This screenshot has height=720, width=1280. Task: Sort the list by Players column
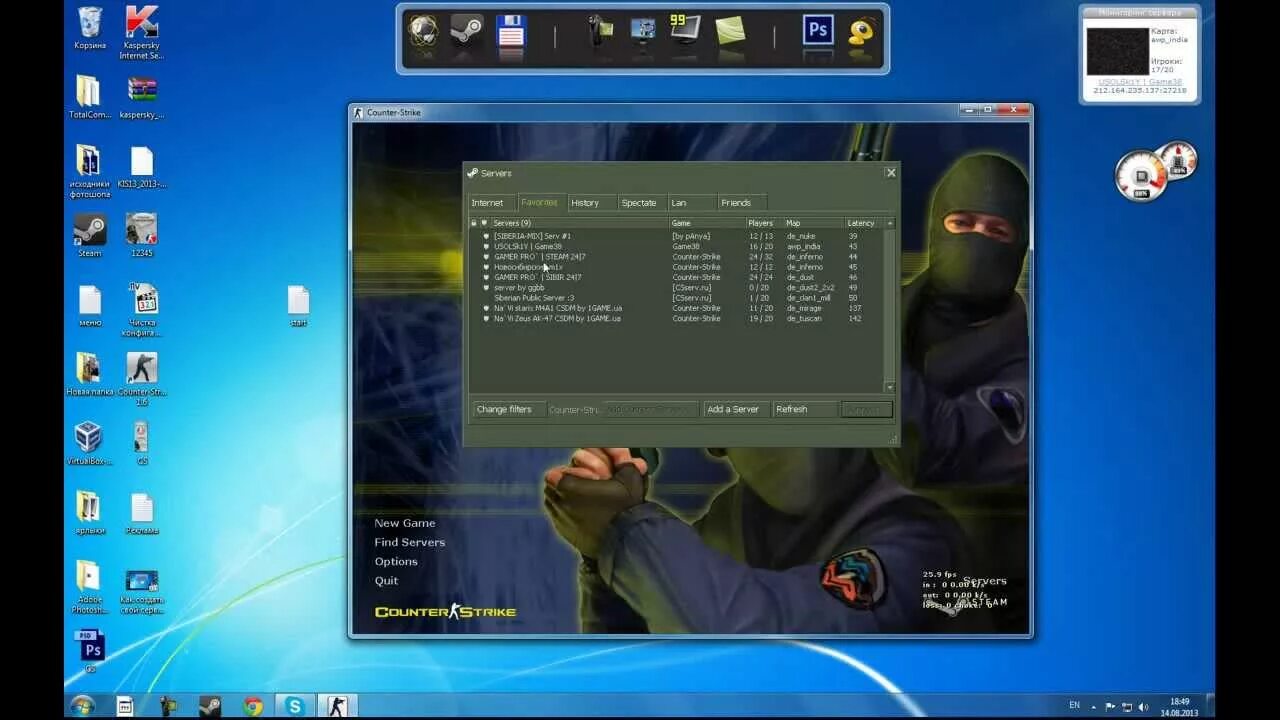pyautogui.click(x=764, y=223)
